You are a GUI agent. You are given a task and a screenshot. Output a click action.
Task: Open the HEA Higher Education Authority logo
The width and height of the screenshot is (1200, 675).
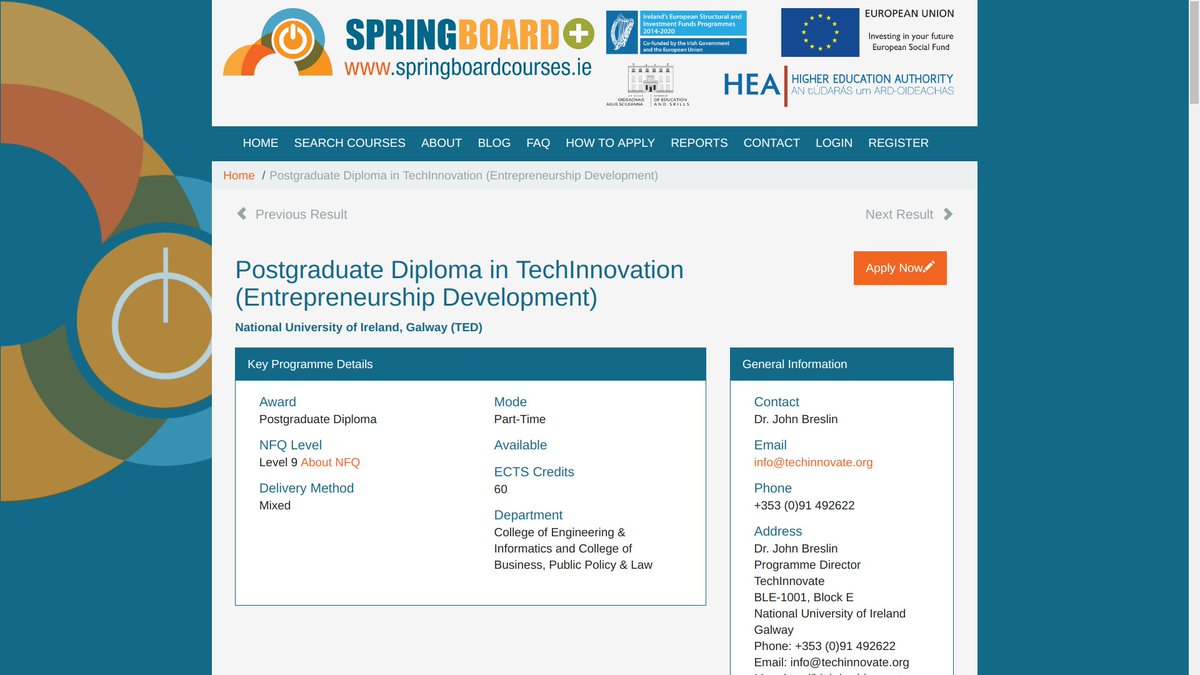[838, 85]
